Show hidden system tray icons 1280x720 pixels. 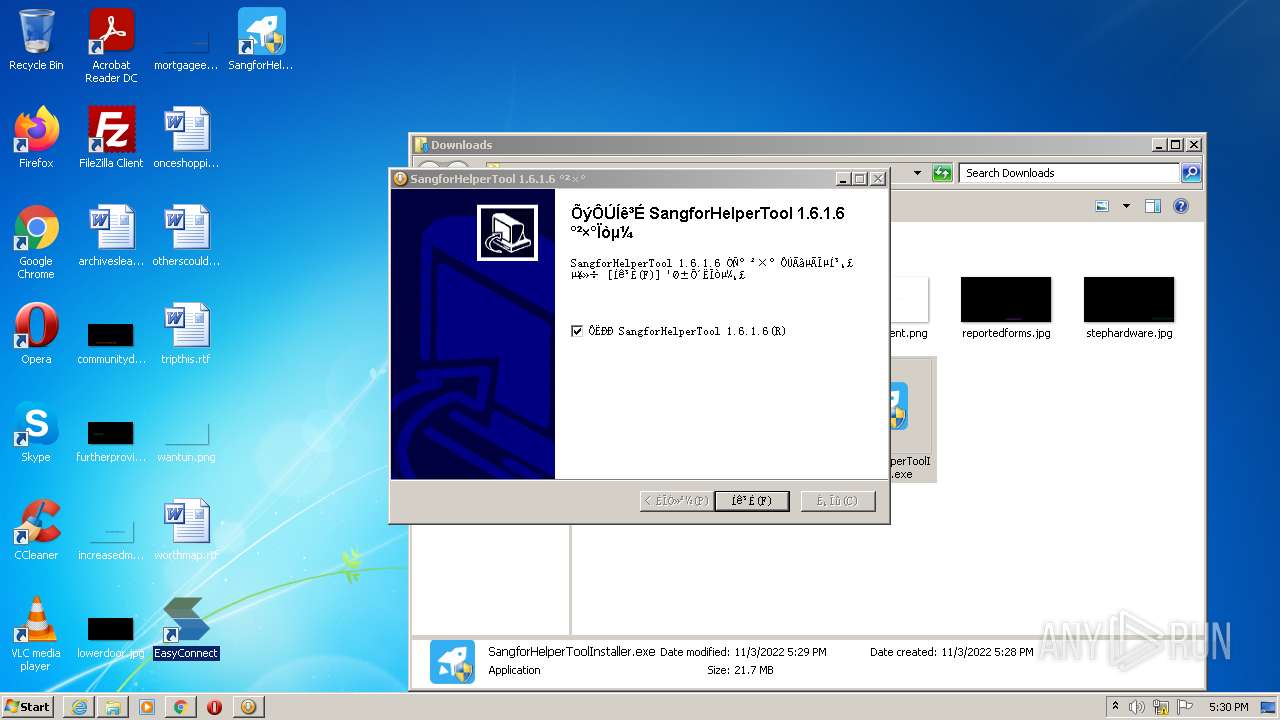tap(1115, 707)
